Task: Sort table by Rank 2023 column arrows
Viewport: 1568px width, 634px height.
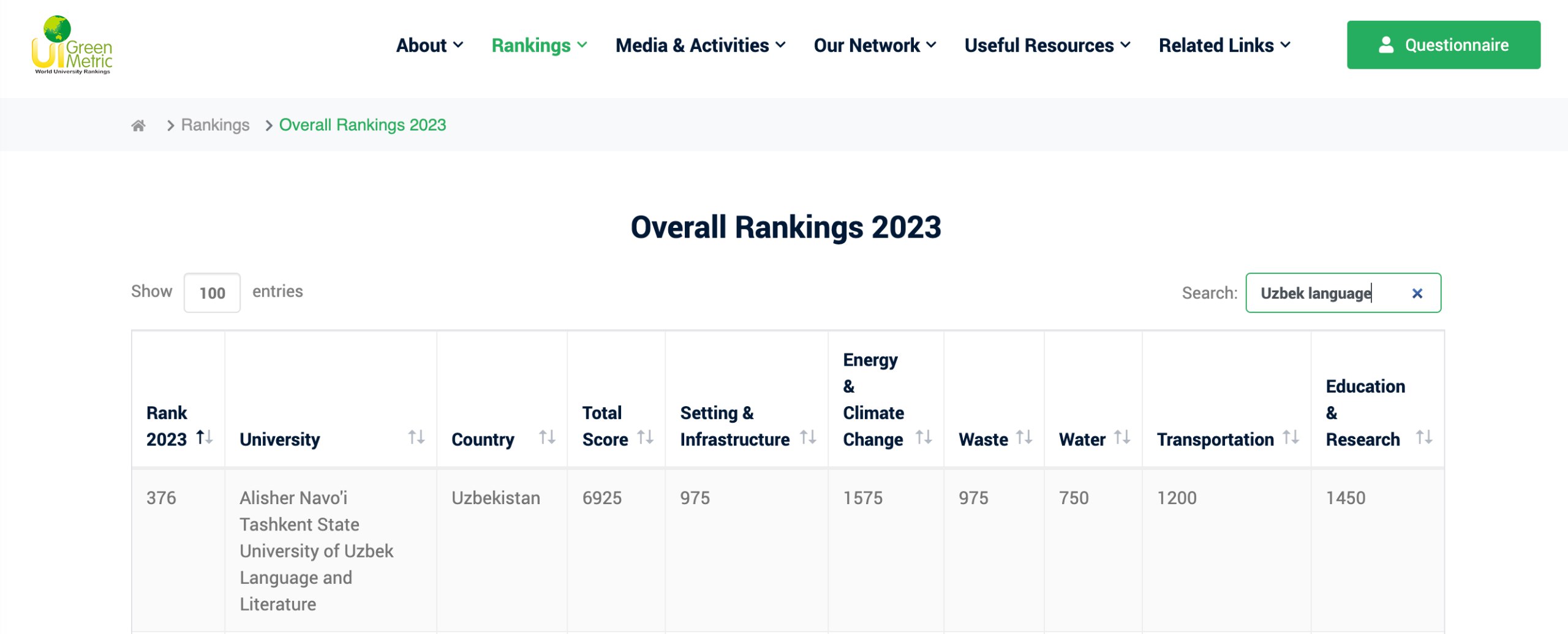Action: [204, 437]
